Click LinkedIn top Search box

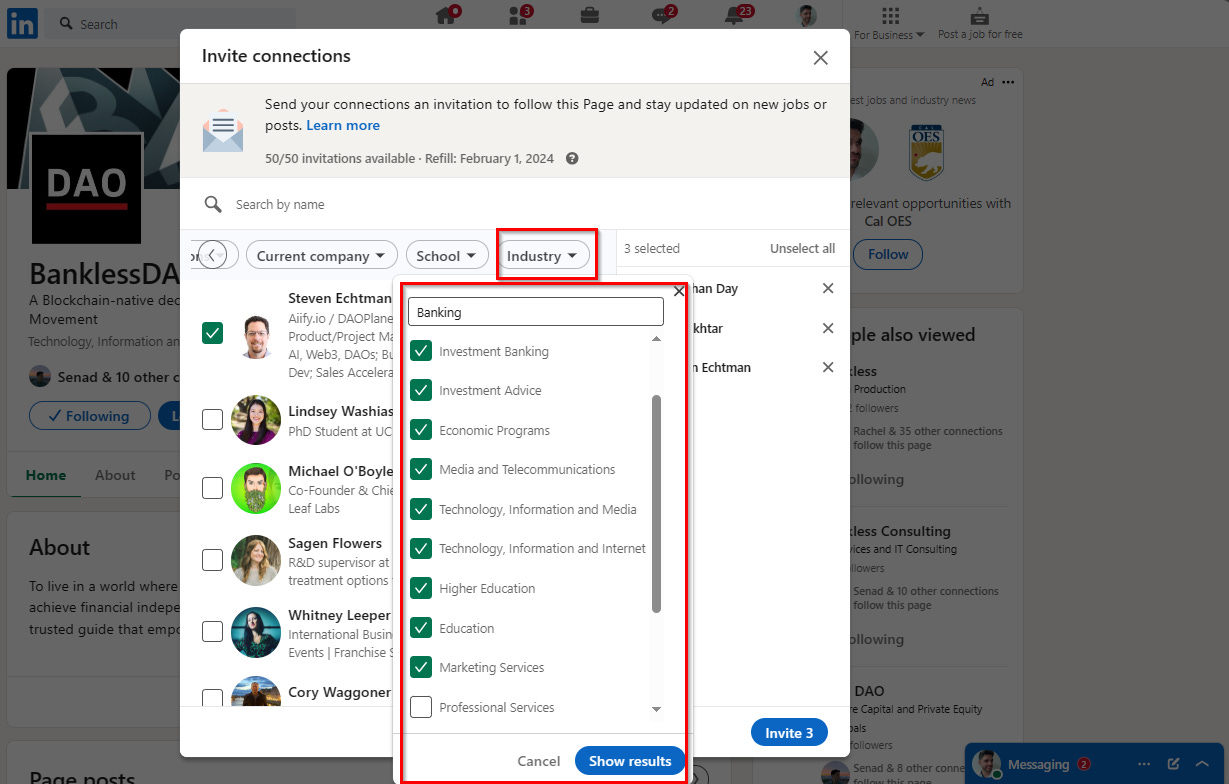point(171,24)
